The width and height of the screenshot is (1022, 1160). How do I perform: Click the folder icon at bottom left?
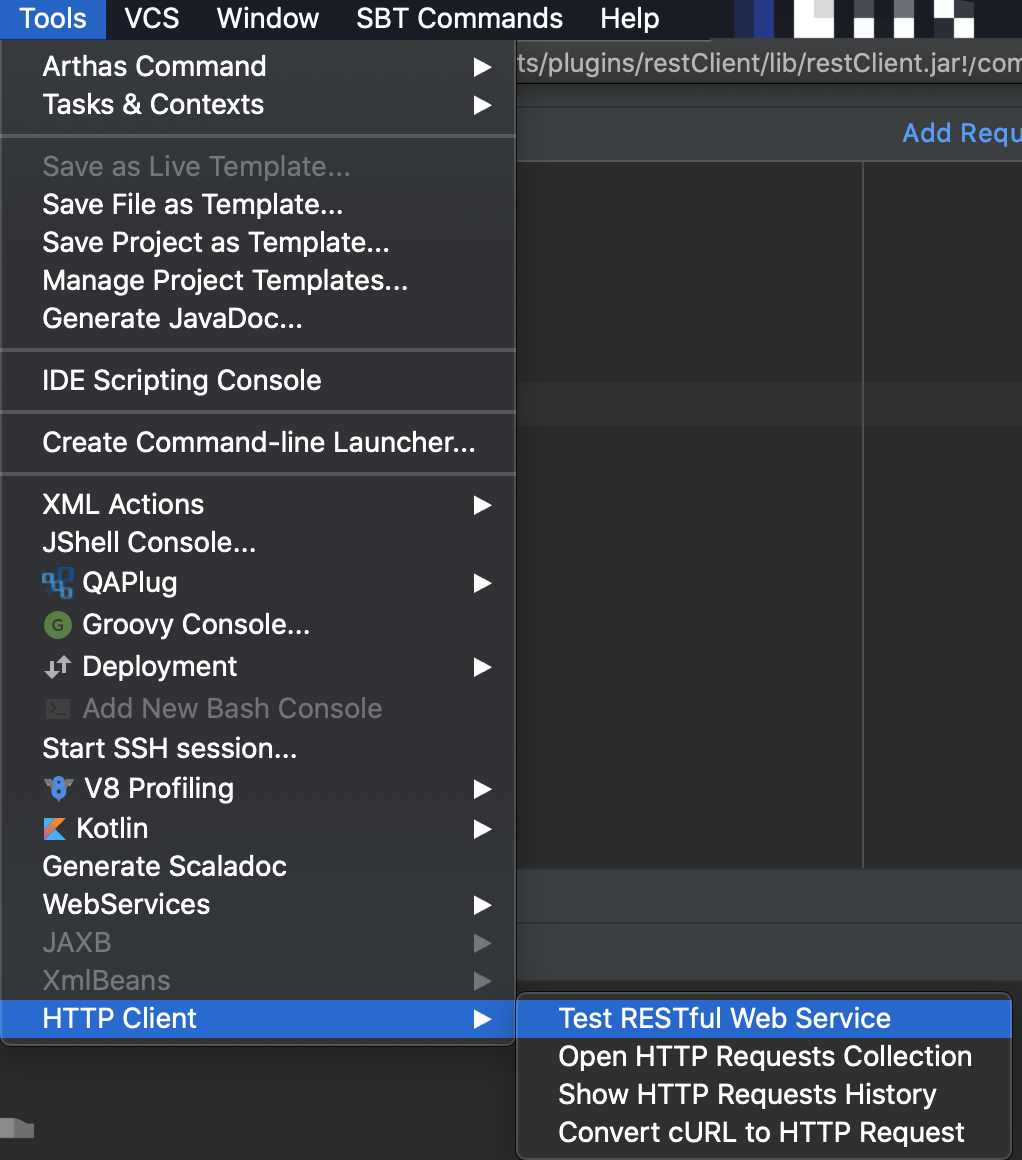pos(17,1128)
